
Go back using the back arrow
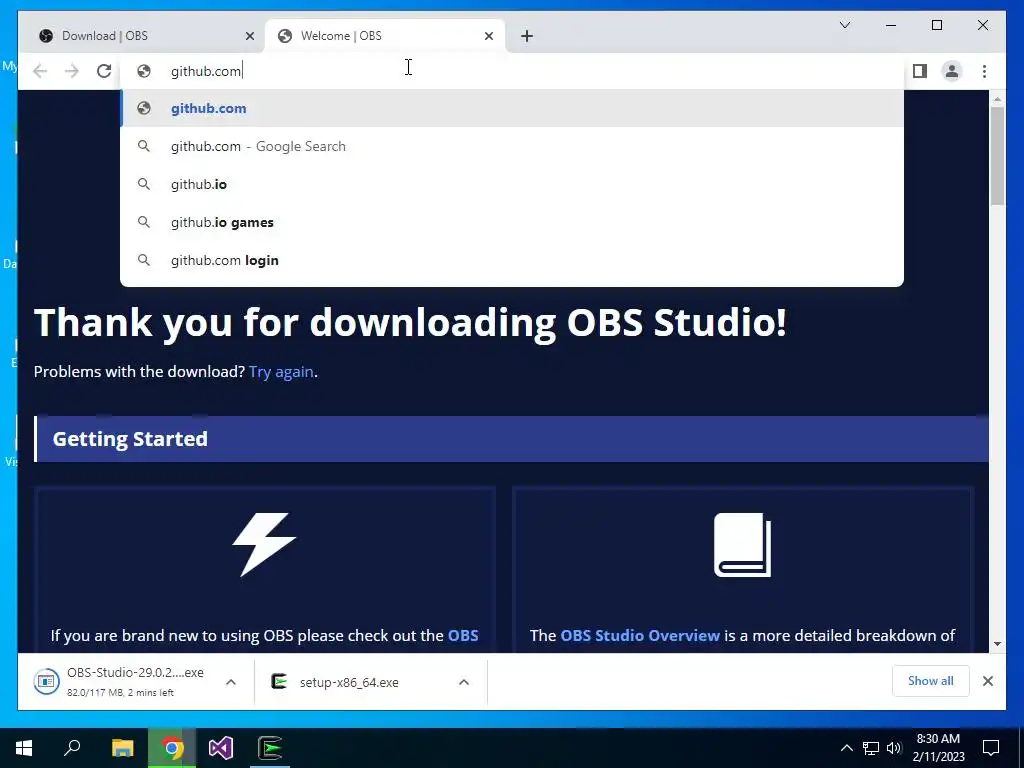tap(40, 71)
